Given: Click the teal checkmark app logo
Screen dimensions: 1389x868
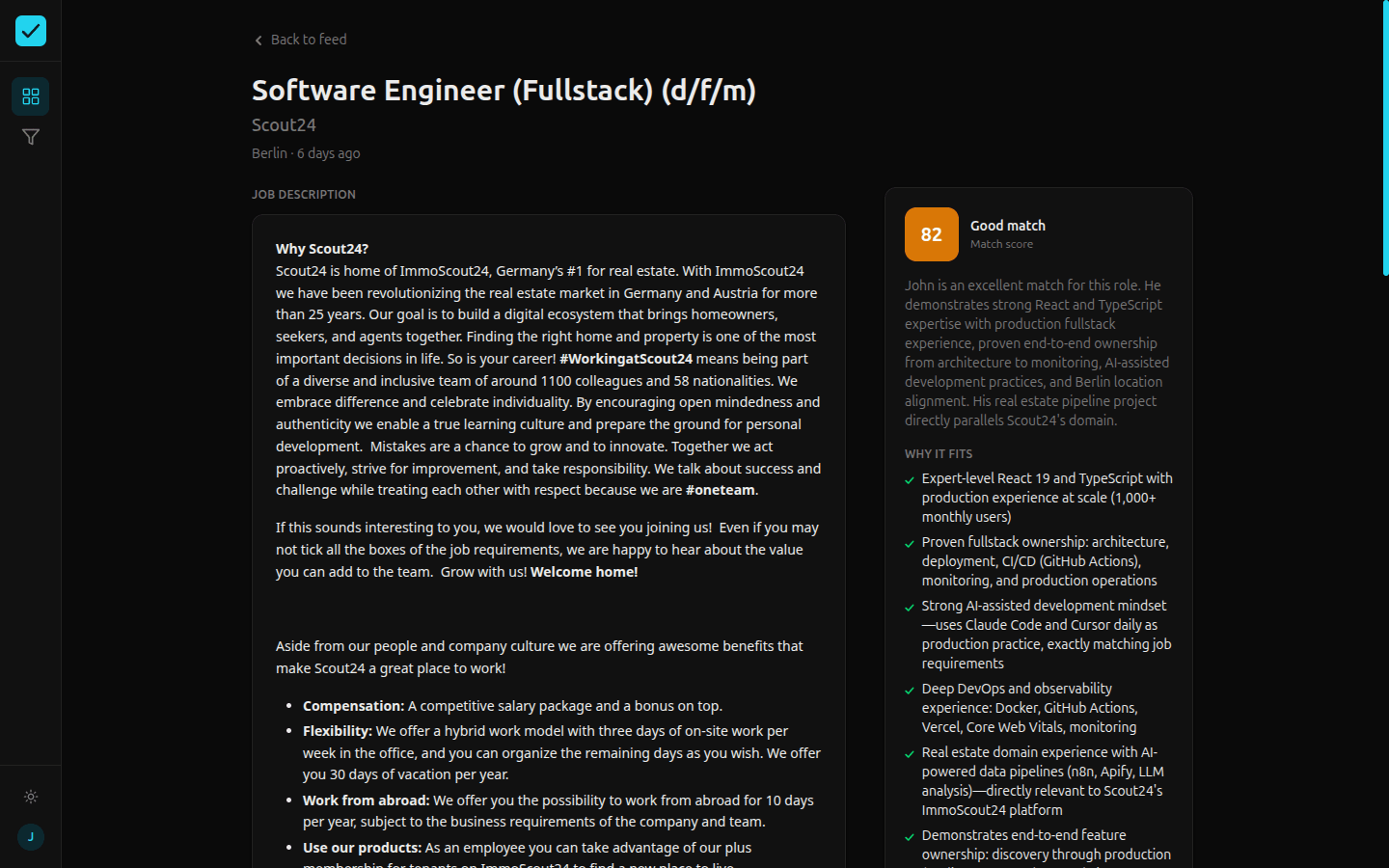Looking at the screenshot, I should click(x=30, y=30).
